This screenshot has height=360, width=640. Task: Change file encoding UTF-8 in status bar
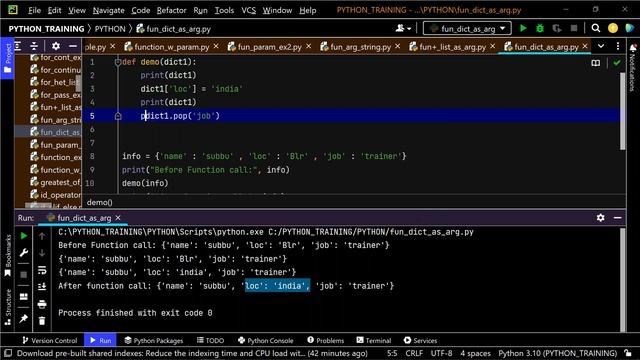pos(441,353)
